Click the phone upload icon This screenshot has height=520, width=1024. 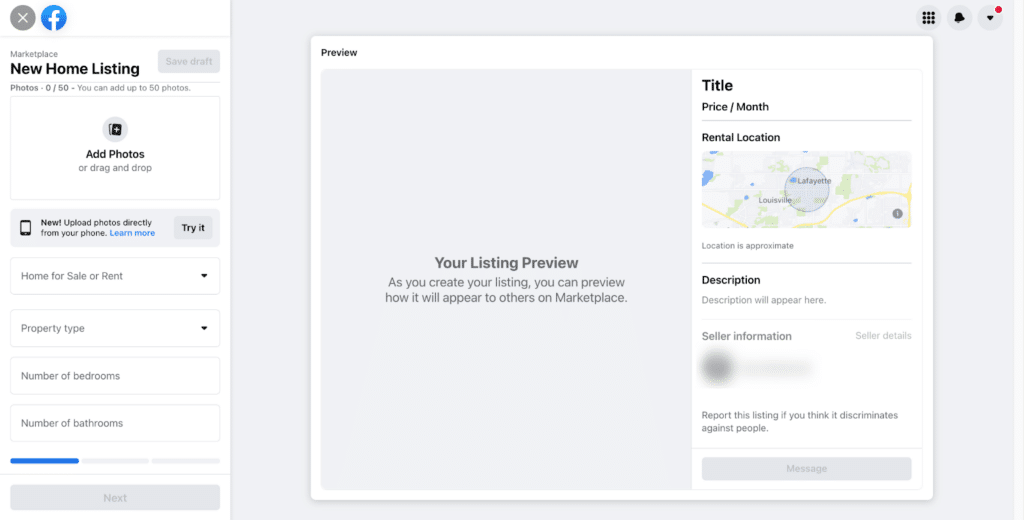click(25, 227)
